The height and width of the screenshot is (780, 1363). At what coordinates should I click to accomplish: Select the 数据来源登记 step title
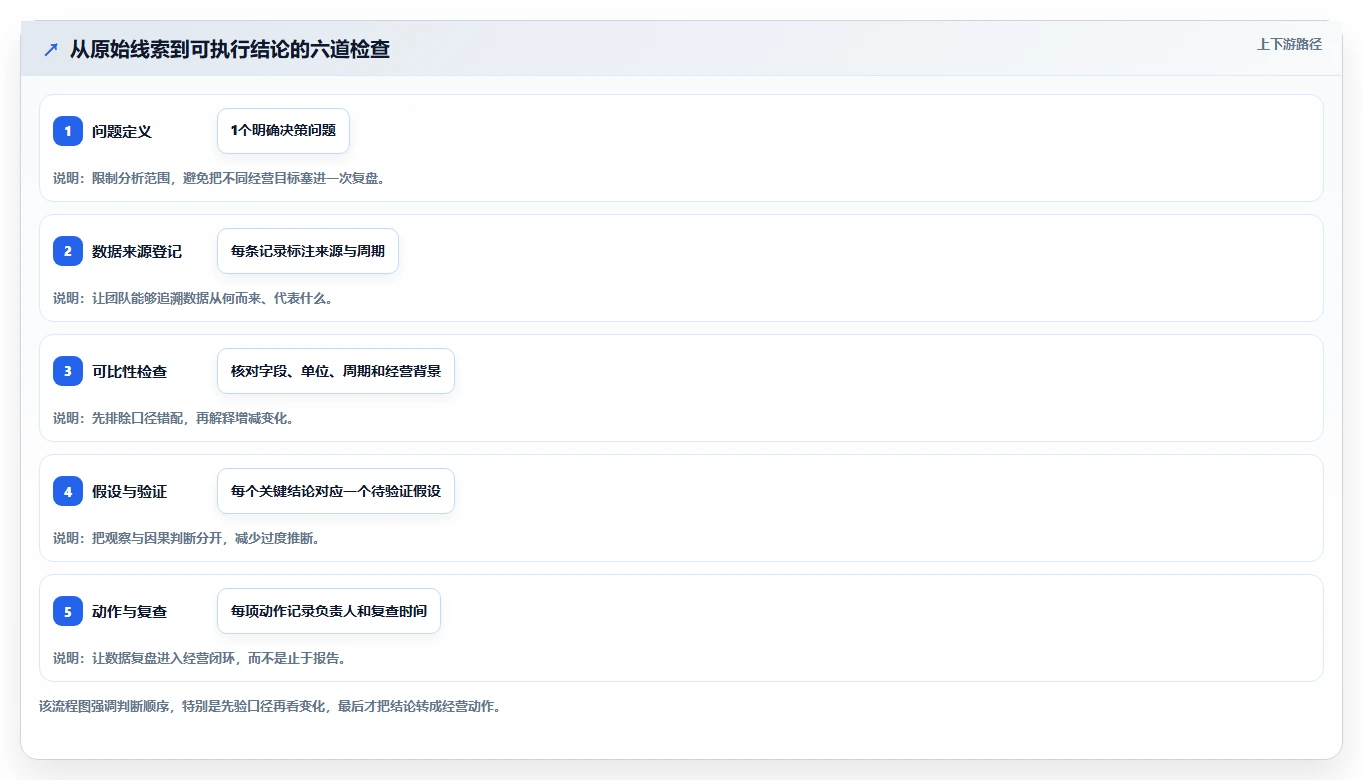137,251
